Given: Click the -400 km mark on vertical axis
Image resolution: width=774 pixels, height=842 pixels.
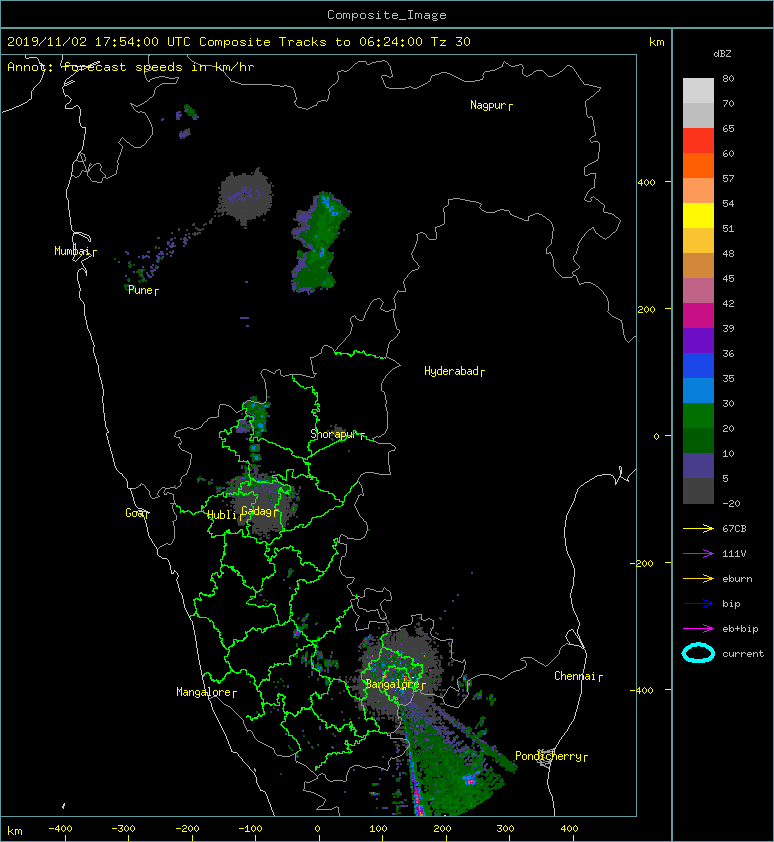Looking at the screenshot, I should pyautogui.click(x=642, y=690).
